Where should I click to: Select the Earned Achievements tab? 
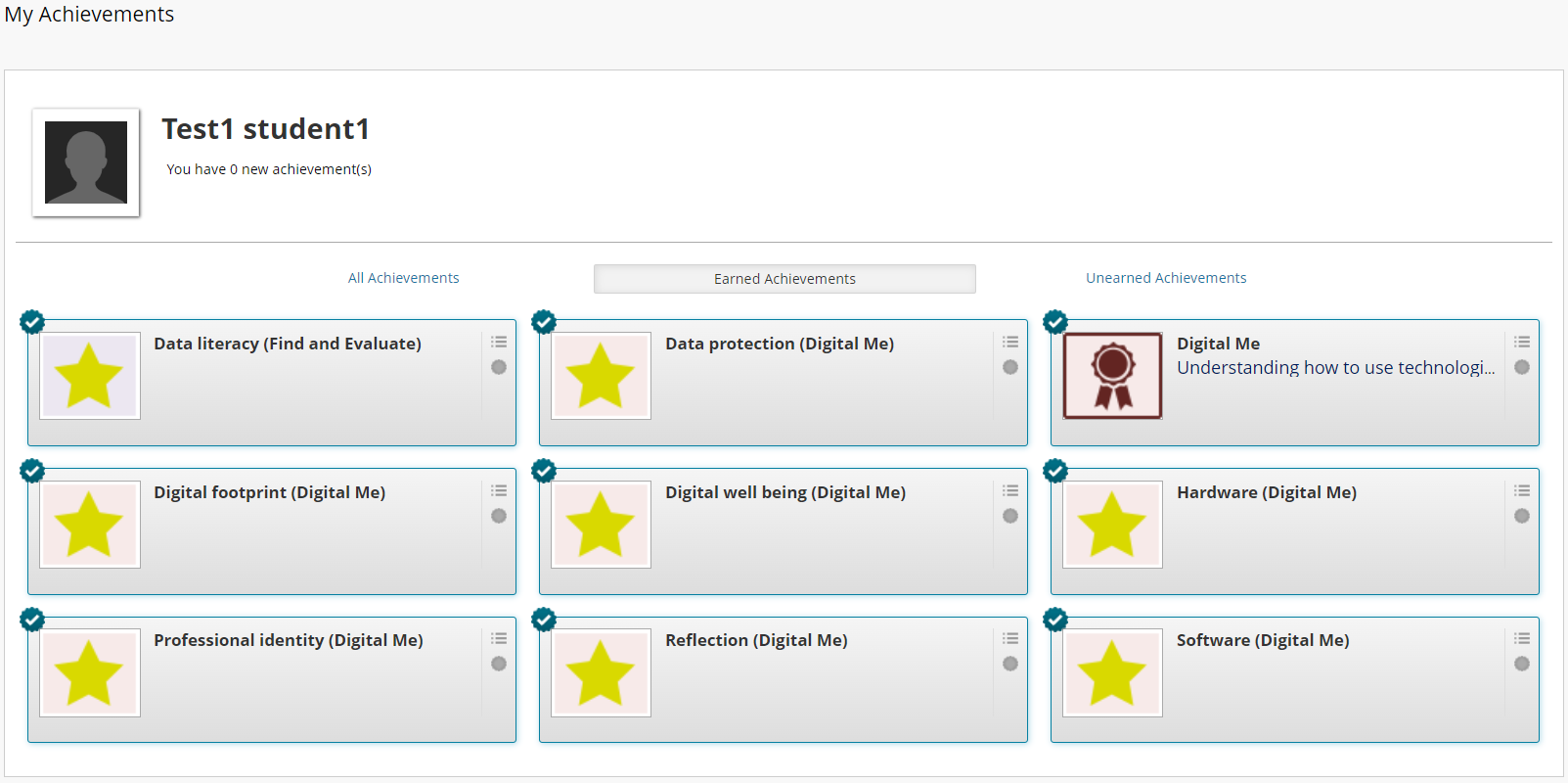[x=784, y=279]
